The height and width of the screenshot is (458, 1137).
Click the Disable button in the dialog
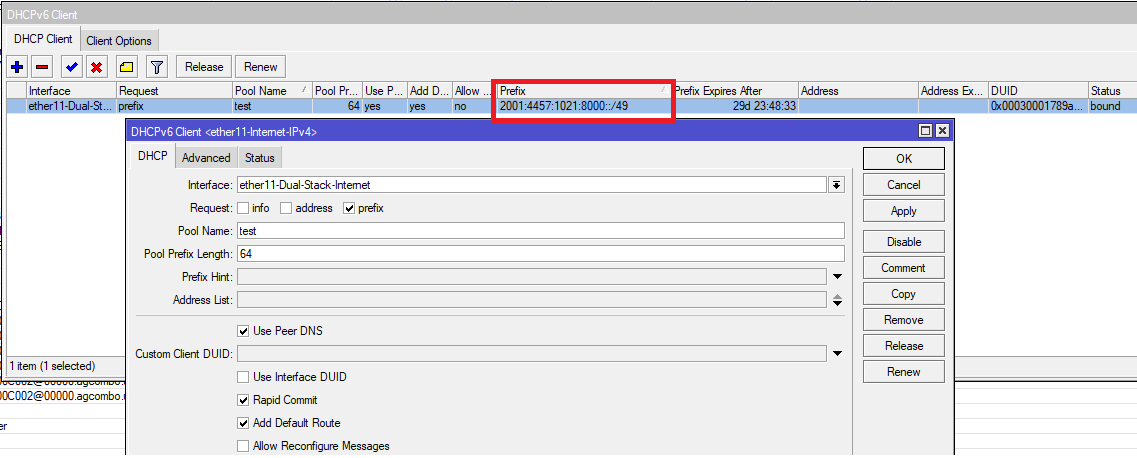pos(904,241)
